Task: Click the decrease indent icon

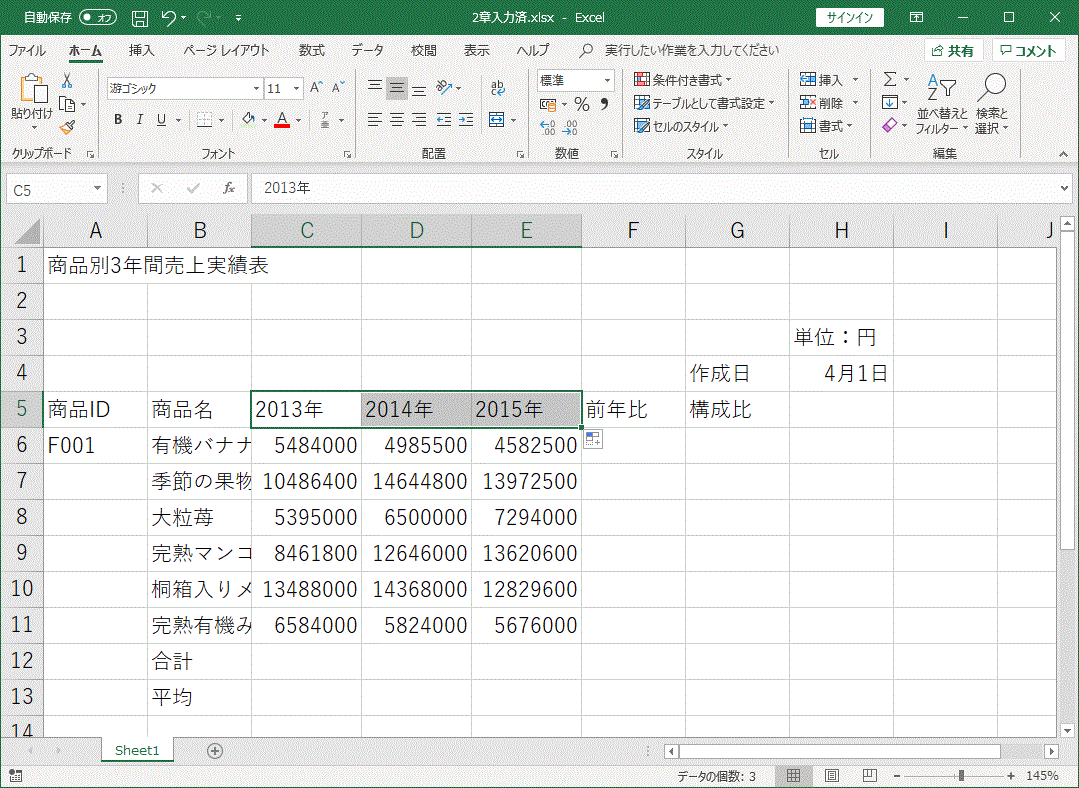Action: coord(444,120)
